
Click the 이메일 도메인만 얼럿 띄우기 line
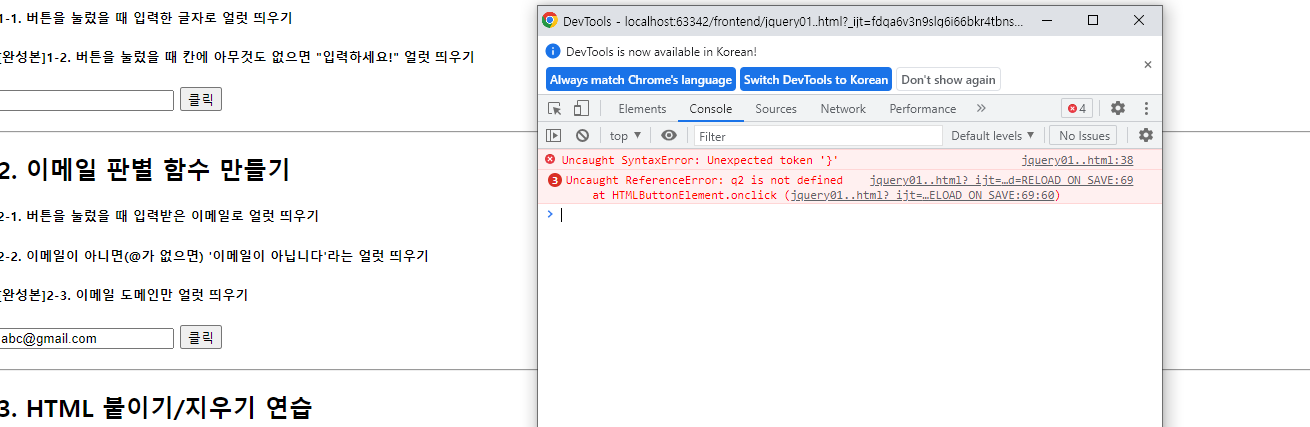click(x=123, y=295)
